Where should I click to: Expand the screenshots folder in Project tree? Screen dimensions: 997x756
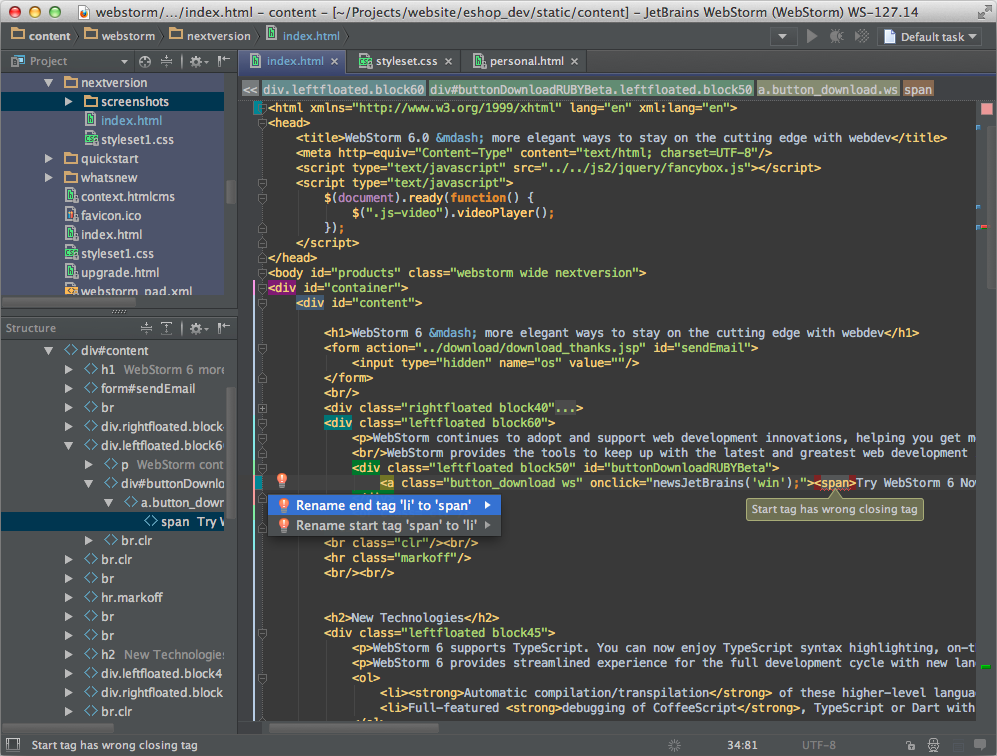point(68,102)
